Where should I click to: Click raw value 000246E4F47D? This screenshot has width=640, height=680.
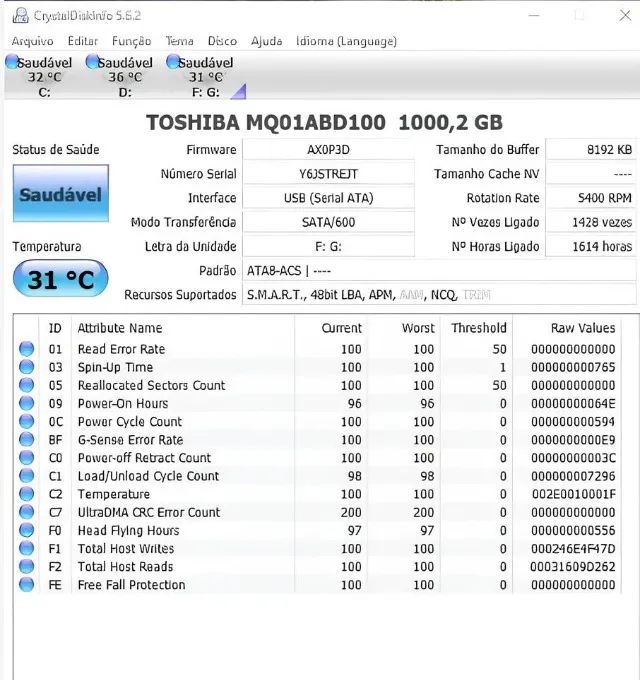click(573, 549)
